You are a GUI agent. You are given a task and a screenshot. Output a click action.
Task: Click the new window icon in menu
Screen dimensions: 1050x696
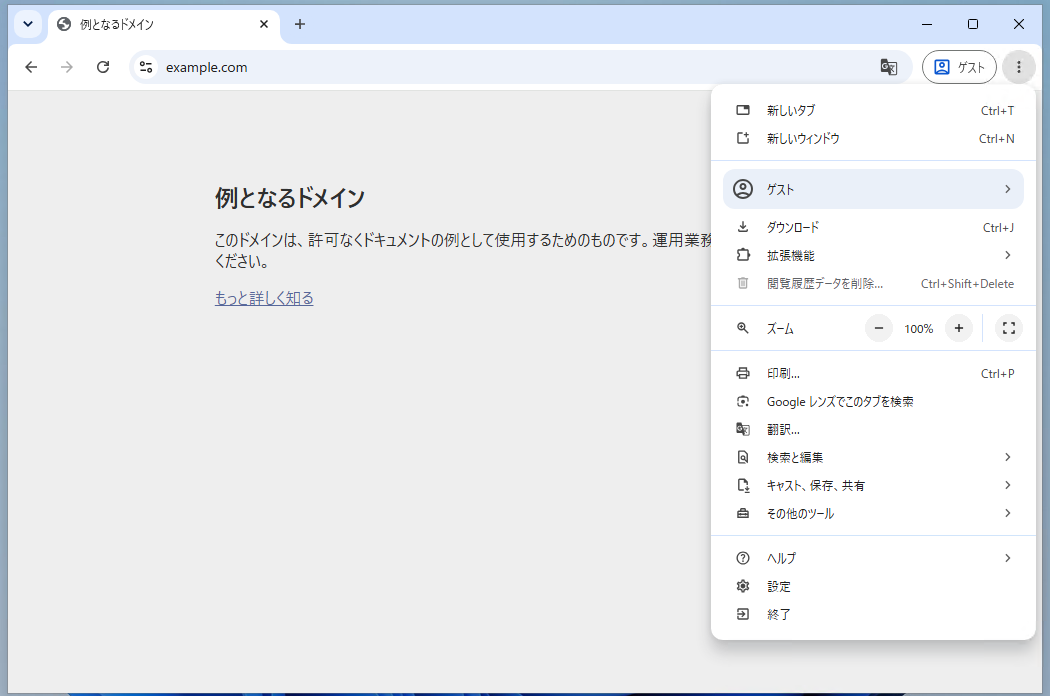743,138
